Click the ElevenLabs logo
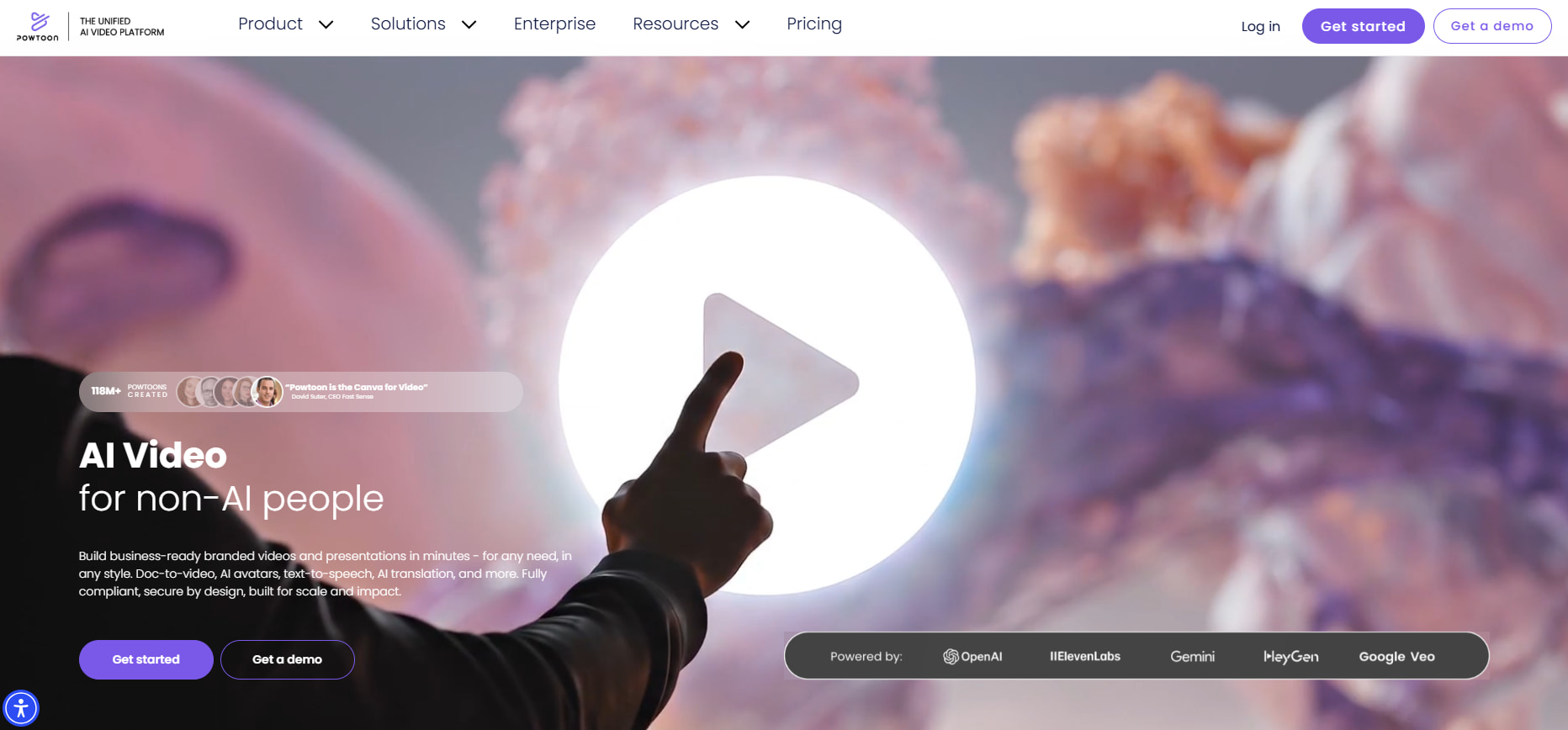 1085,657
